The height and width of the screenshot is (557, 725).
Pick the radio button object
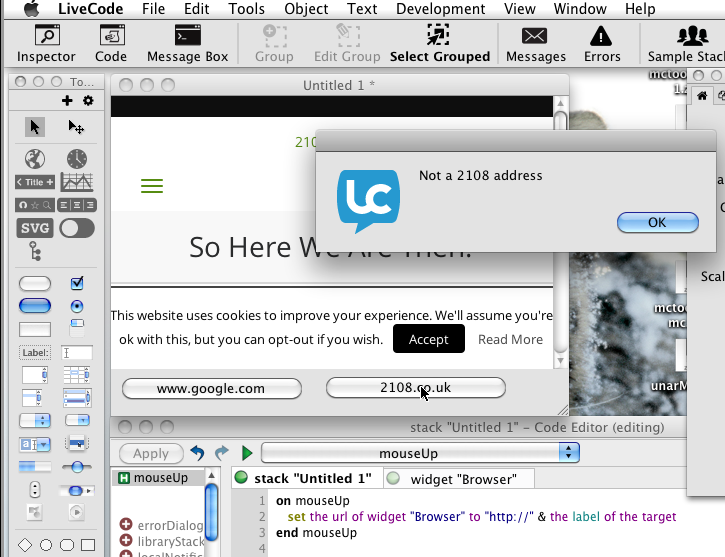77,306
